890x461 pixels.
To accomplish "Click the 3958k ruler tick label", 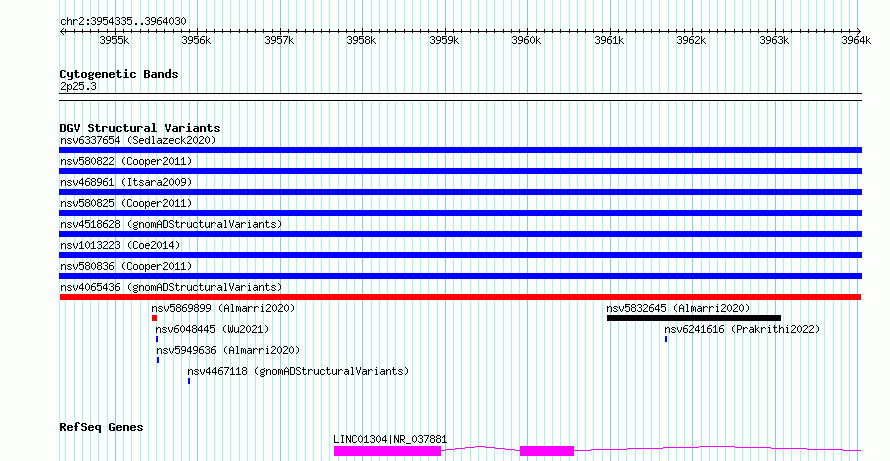I will click(x=362, y=40).
